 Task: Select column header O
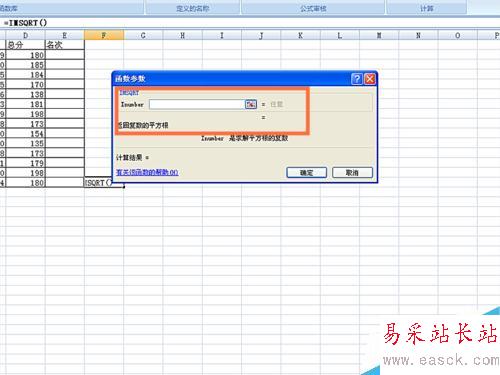pyautogui.click(x=458, y=35)
